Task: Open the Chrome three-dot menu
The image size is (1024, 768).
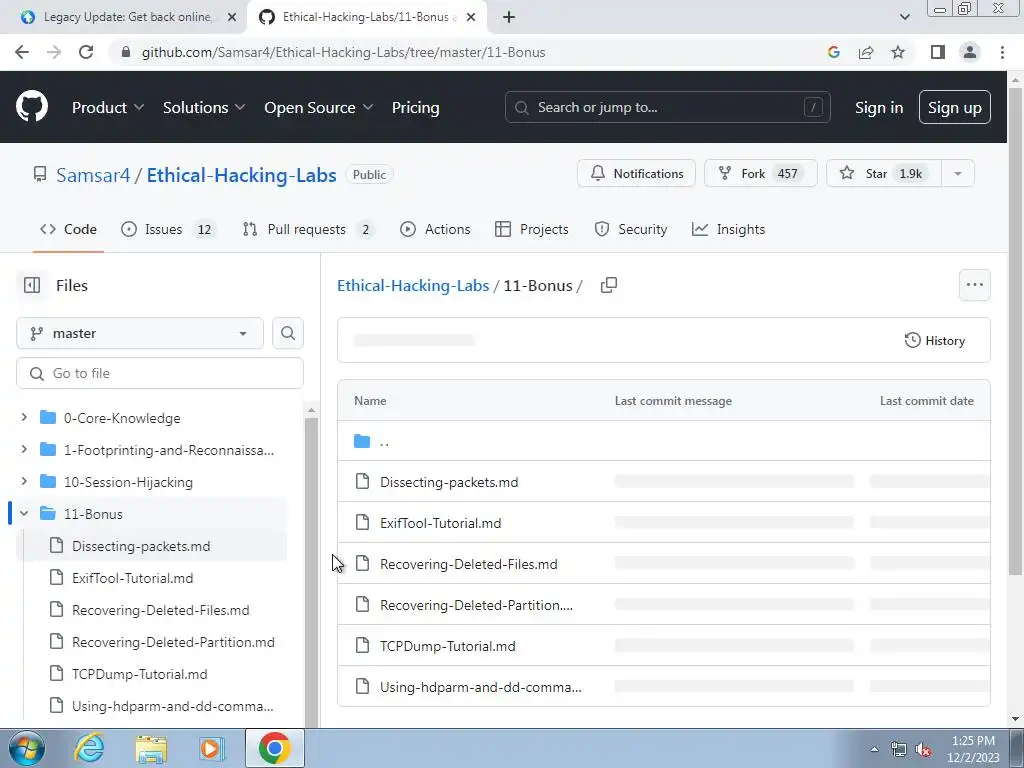Action: coord(1002,52)
